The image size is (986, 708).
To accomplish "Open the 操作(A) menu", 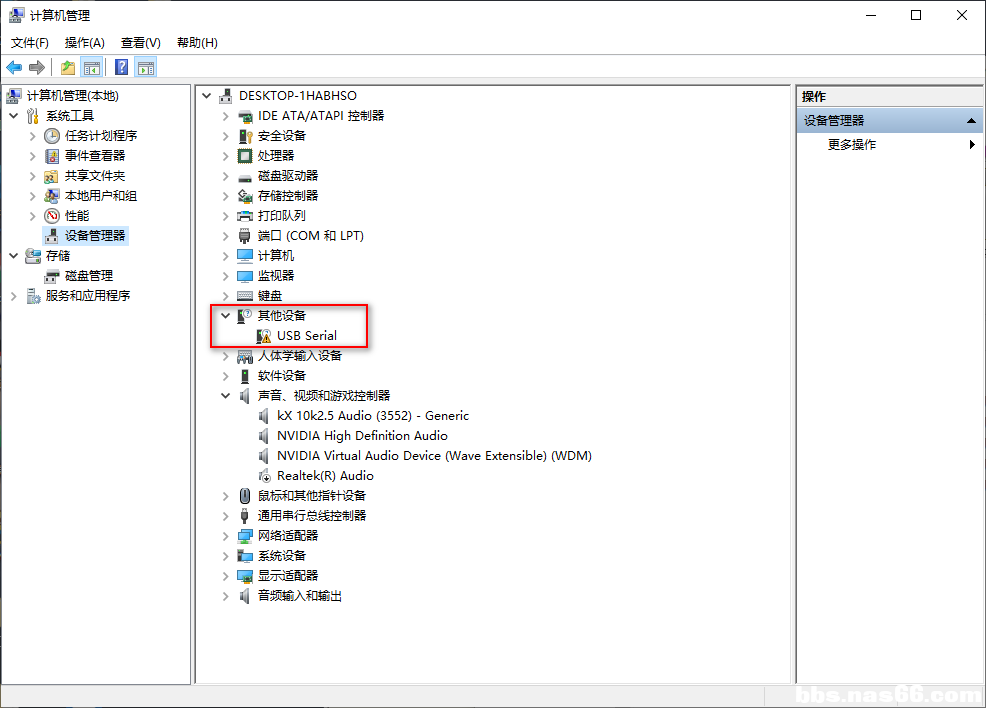I will click(84, 43).
